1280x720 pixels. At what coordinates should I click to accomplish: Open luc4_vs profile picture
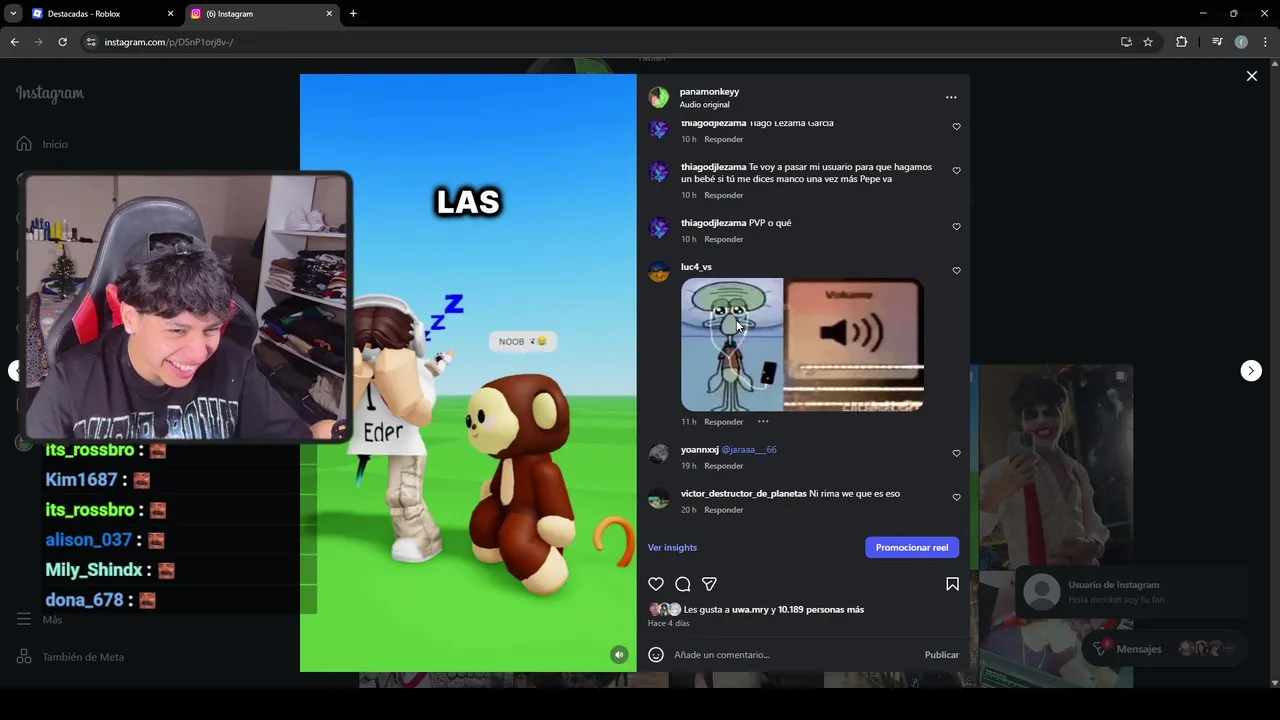point(658,272)
